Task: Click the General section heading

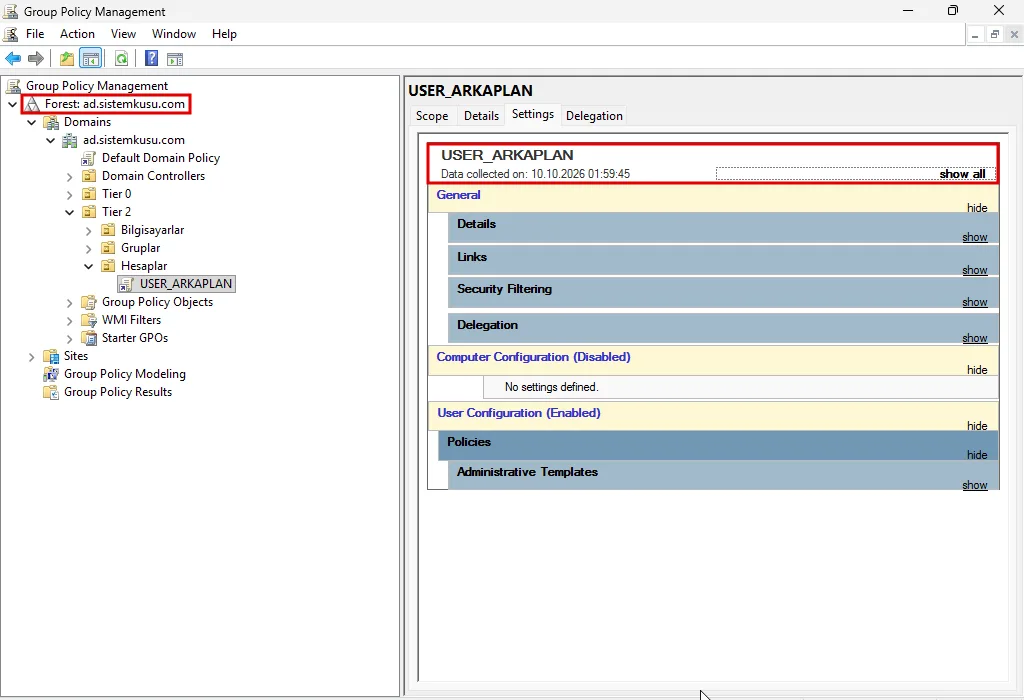Action: [x=458, y=195]
